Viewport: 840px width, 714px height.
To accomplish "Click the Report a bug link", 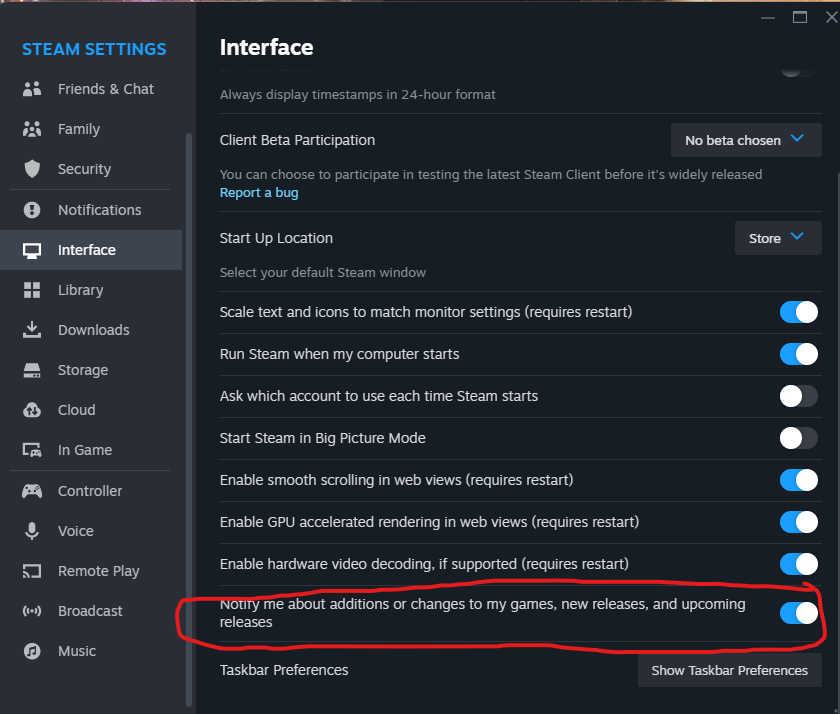I will (259, 193).
